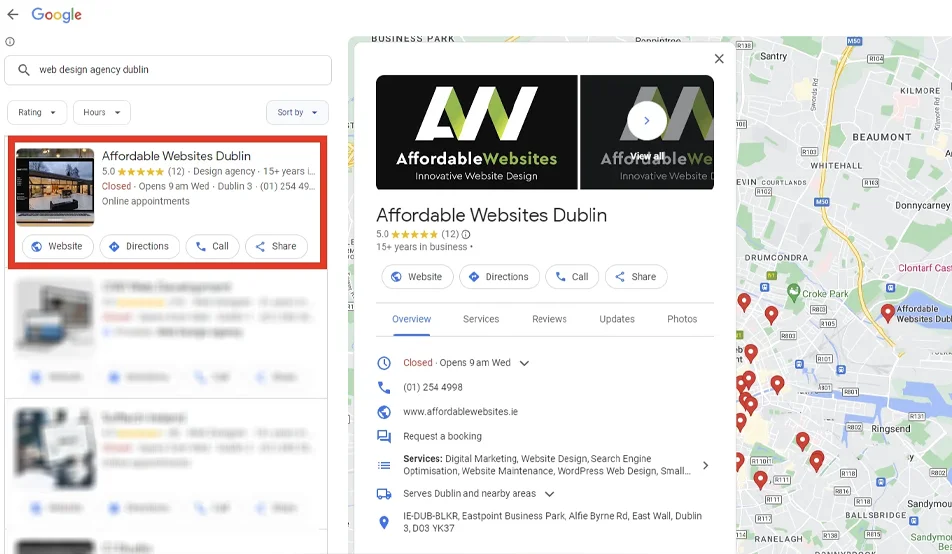Click the Drumcondra label on the map

(777, 258)
